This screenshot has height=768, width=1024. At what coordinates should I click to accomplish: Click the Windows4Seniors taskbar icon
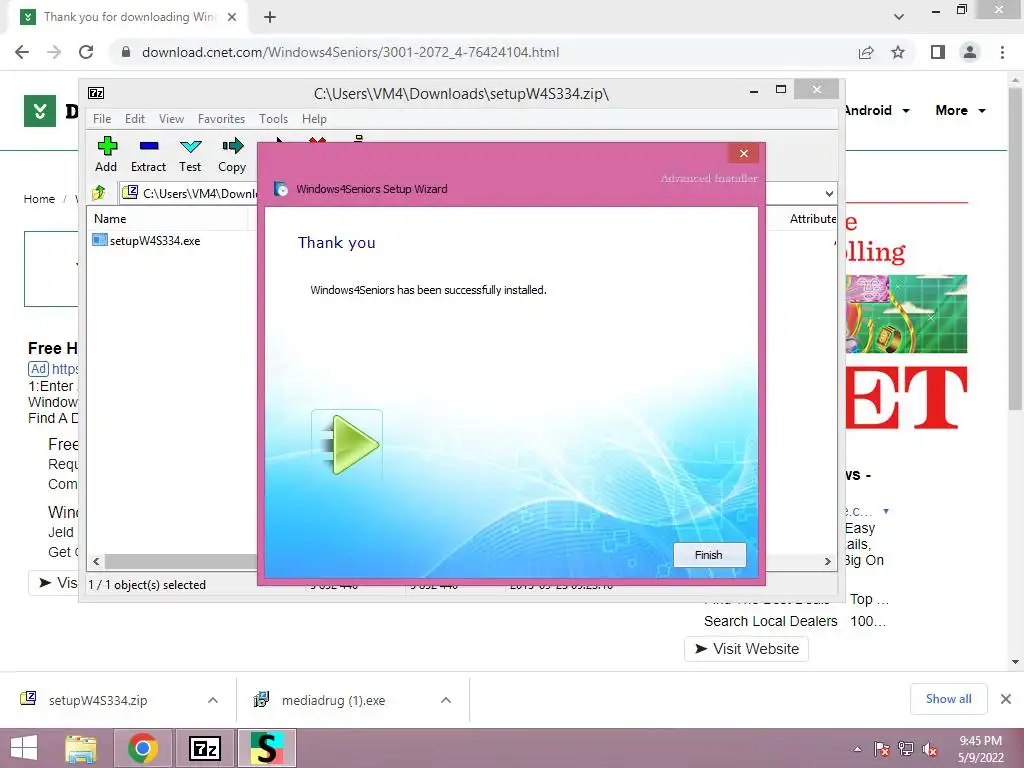click(x=266, y=748)
